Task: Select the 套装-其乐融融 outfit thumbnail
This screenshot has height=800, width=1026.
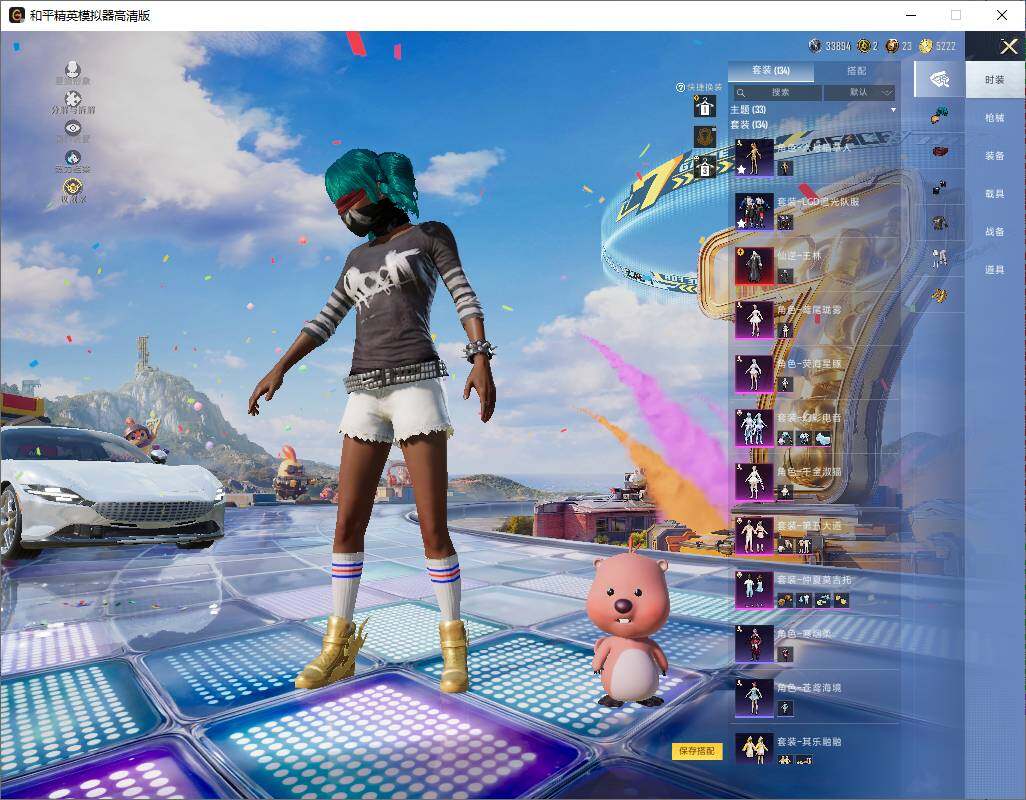Action: coord(754,750)
